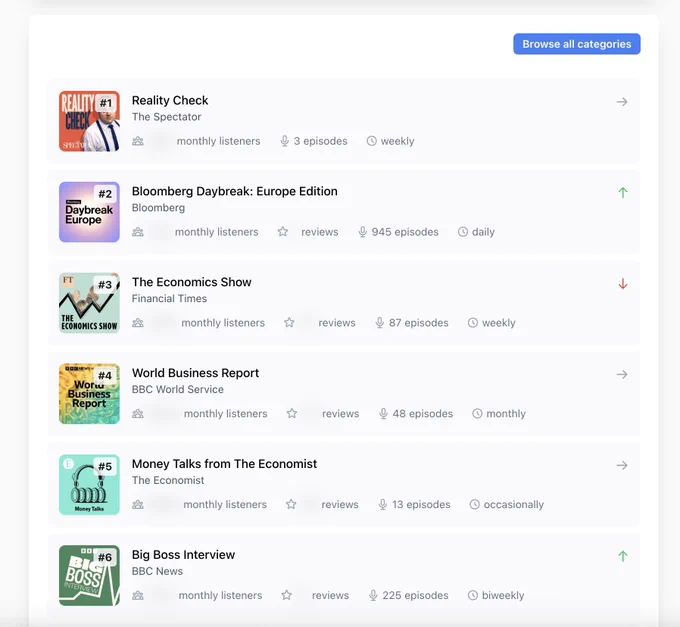
Task: Open the World Business Report cover thumbnail
Action: point(89,394)
